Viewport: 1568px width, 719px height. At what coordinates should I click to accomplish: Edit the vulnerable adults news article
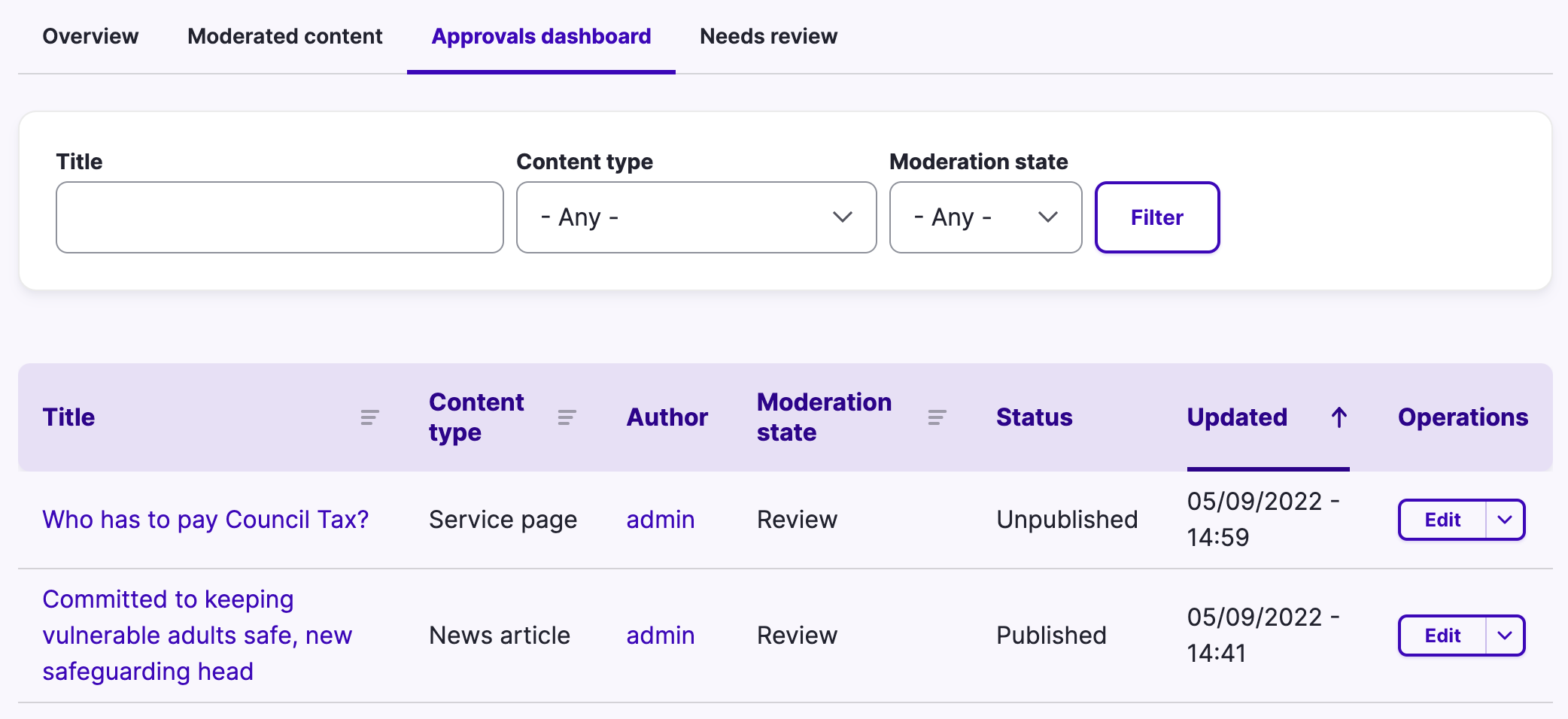(x=1442, y=636)
